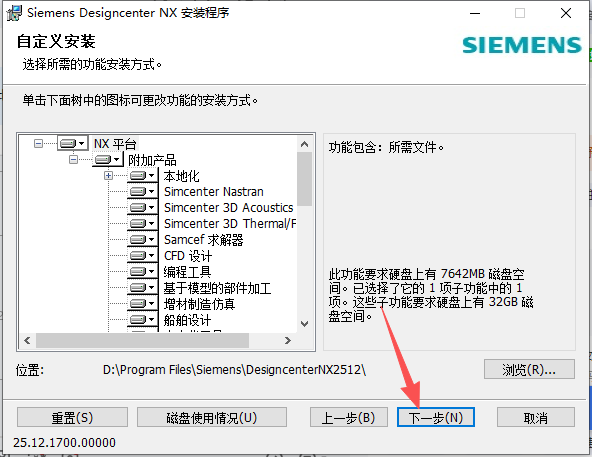Click the tree's horizontal scroll right arrow
This screenshot has height=457, width=592.
(x=288, y=340)
